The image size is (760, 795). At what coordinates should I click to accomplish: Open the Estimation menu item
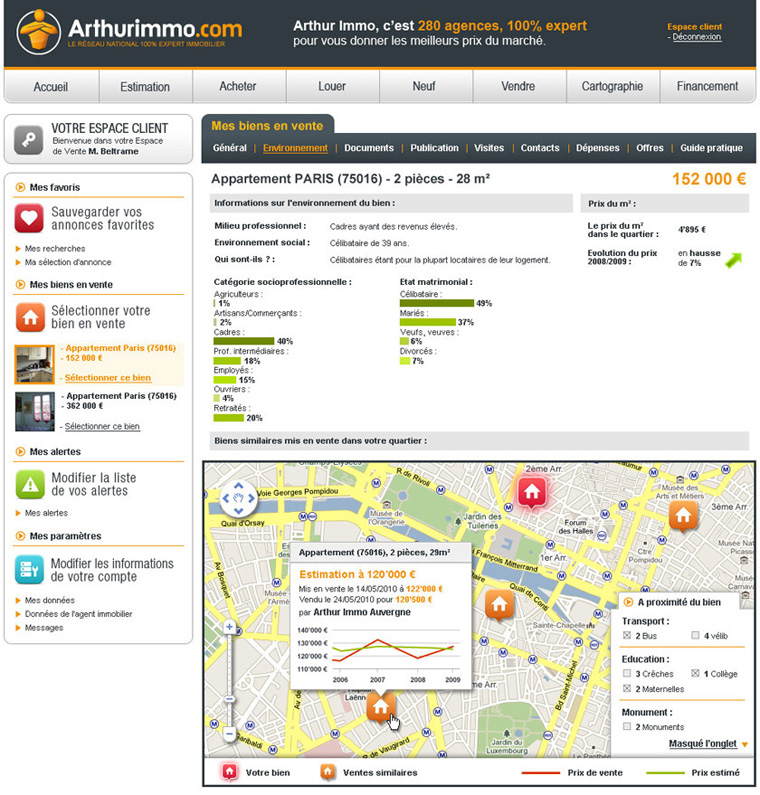(145, 87)
